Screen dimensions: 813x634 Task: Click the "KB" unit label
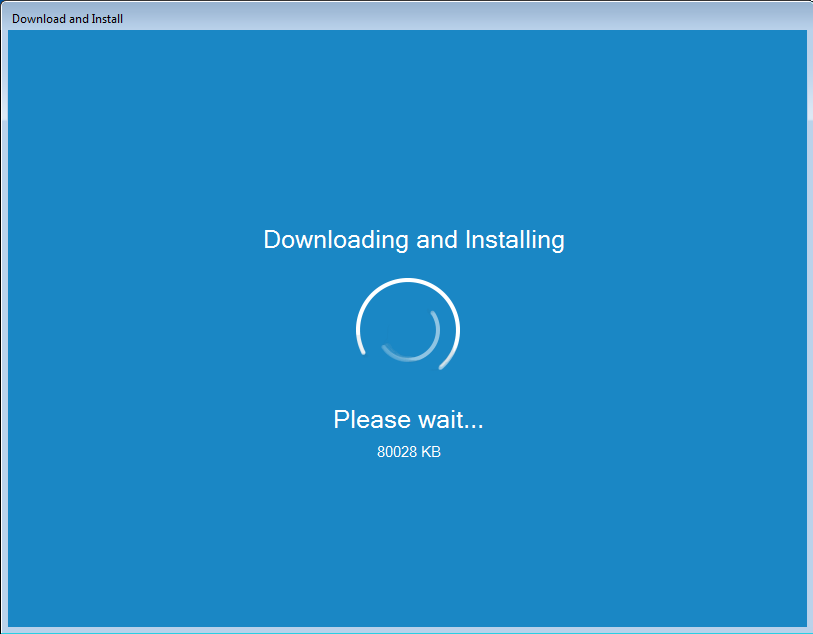point(431,452)
